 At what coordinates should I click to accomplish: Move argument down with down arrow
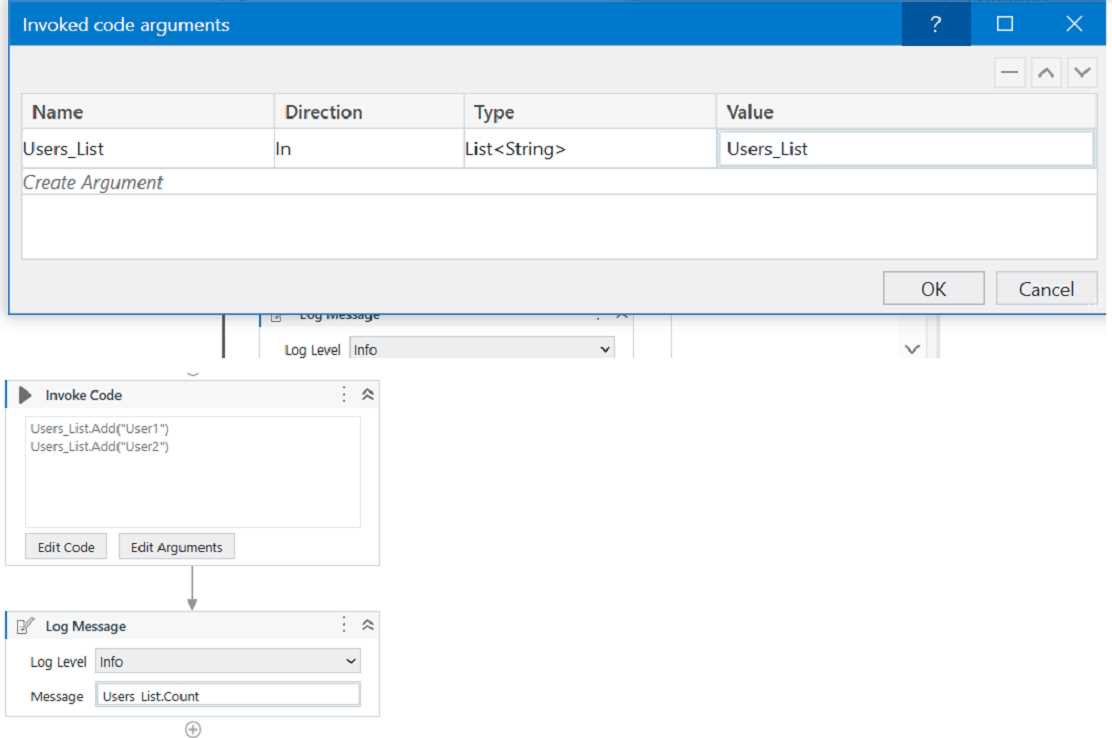point(1081,73)
